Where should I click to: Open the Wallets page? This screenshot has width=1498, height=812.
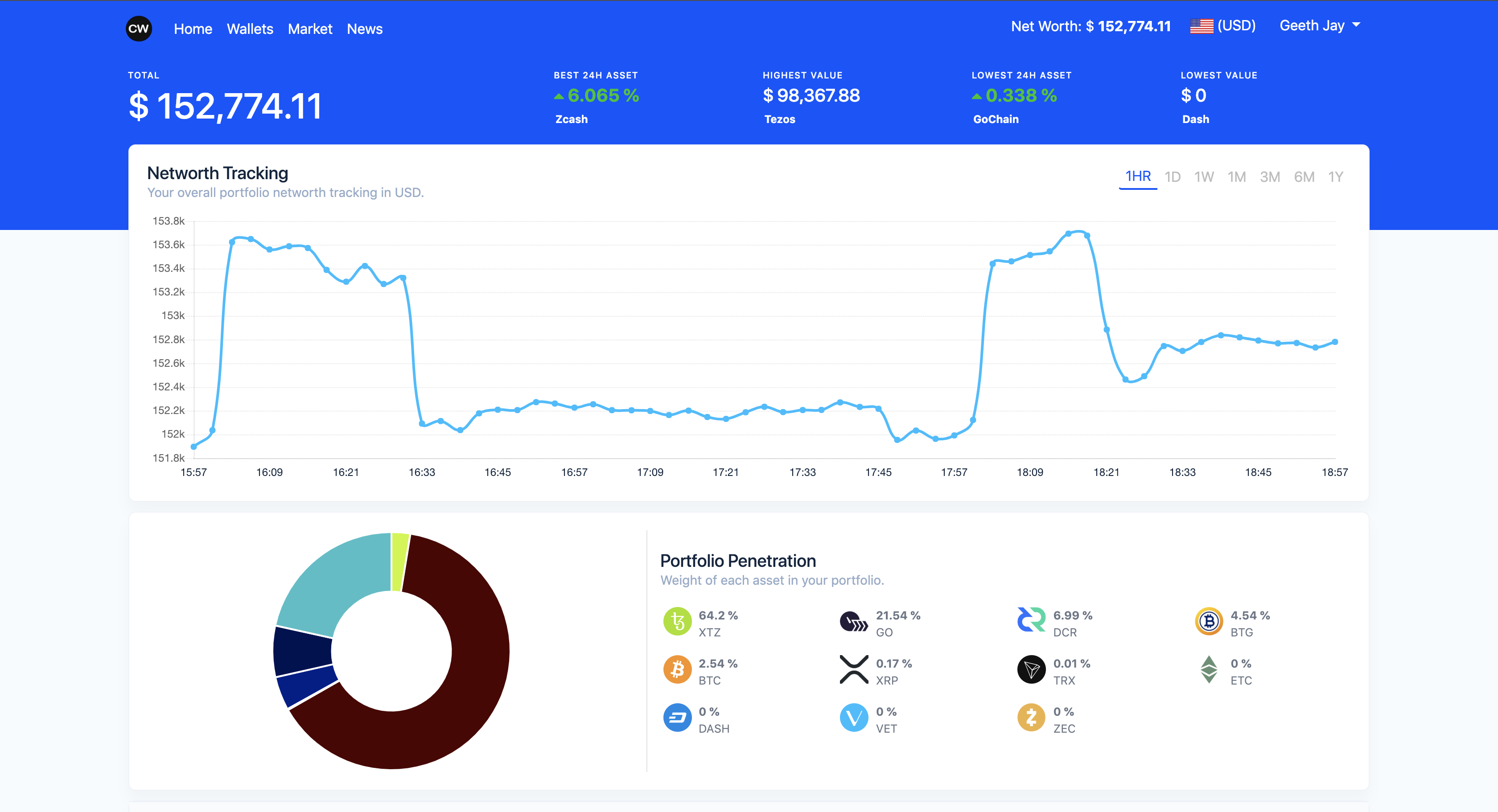(250, 29)
